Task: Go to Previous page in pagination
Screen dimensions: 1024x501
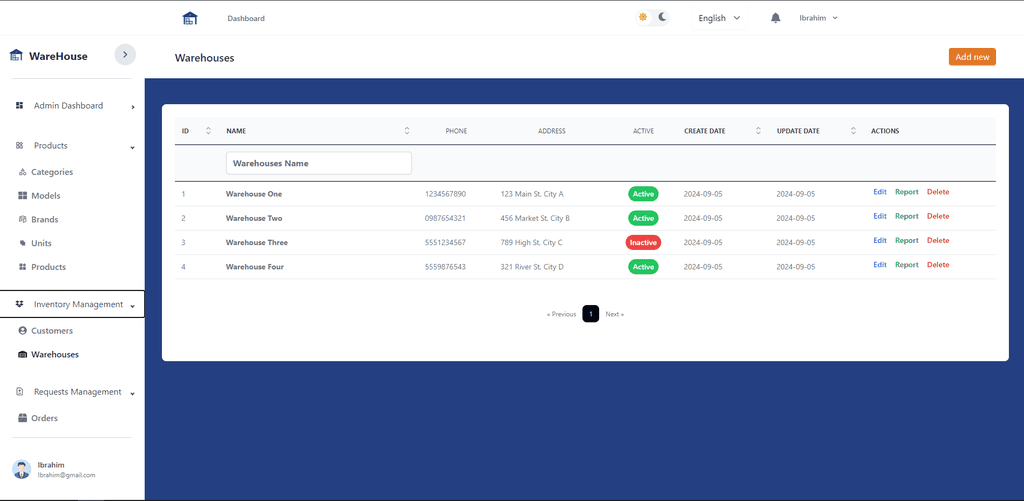Action: 562,314
